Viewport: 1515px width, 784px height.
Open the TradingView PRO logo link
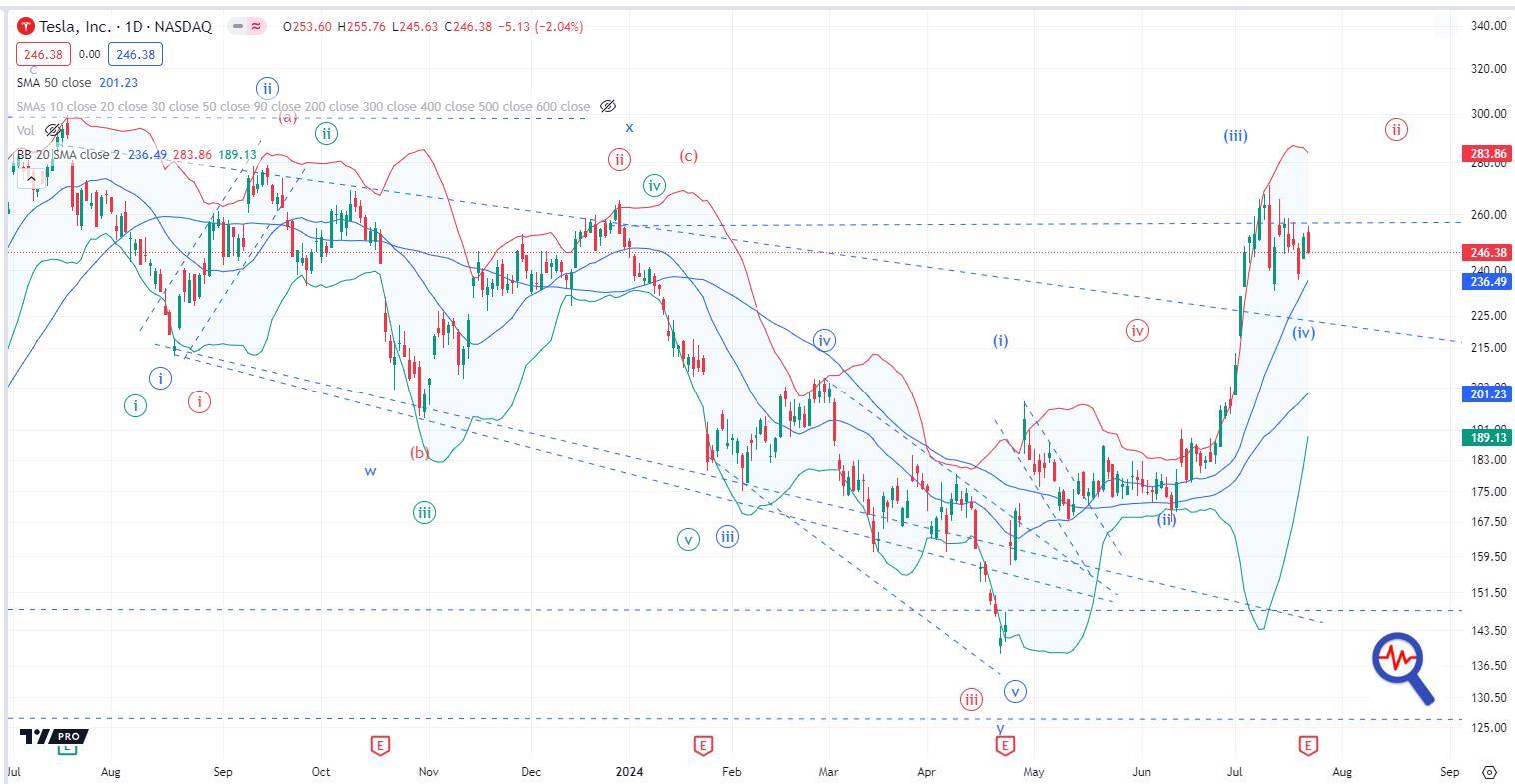pos(54,737)
